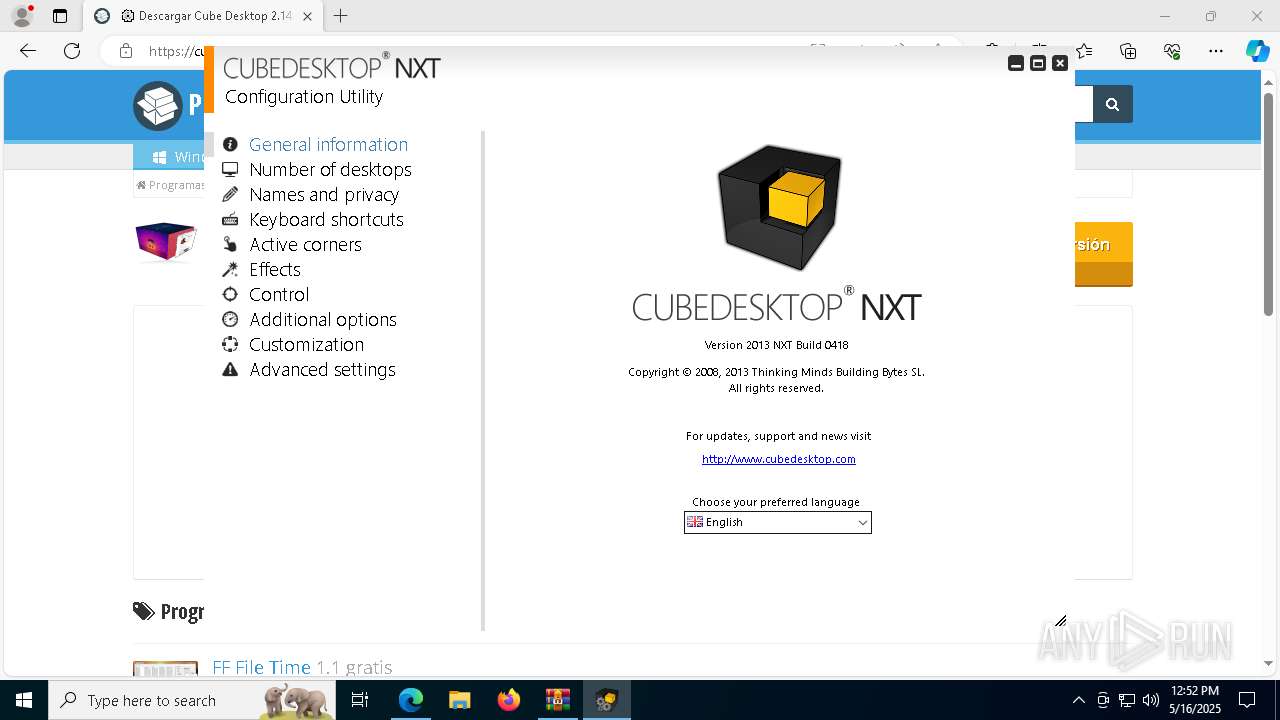
Task: Open Active corners section
Action: (x=305, y=244)
